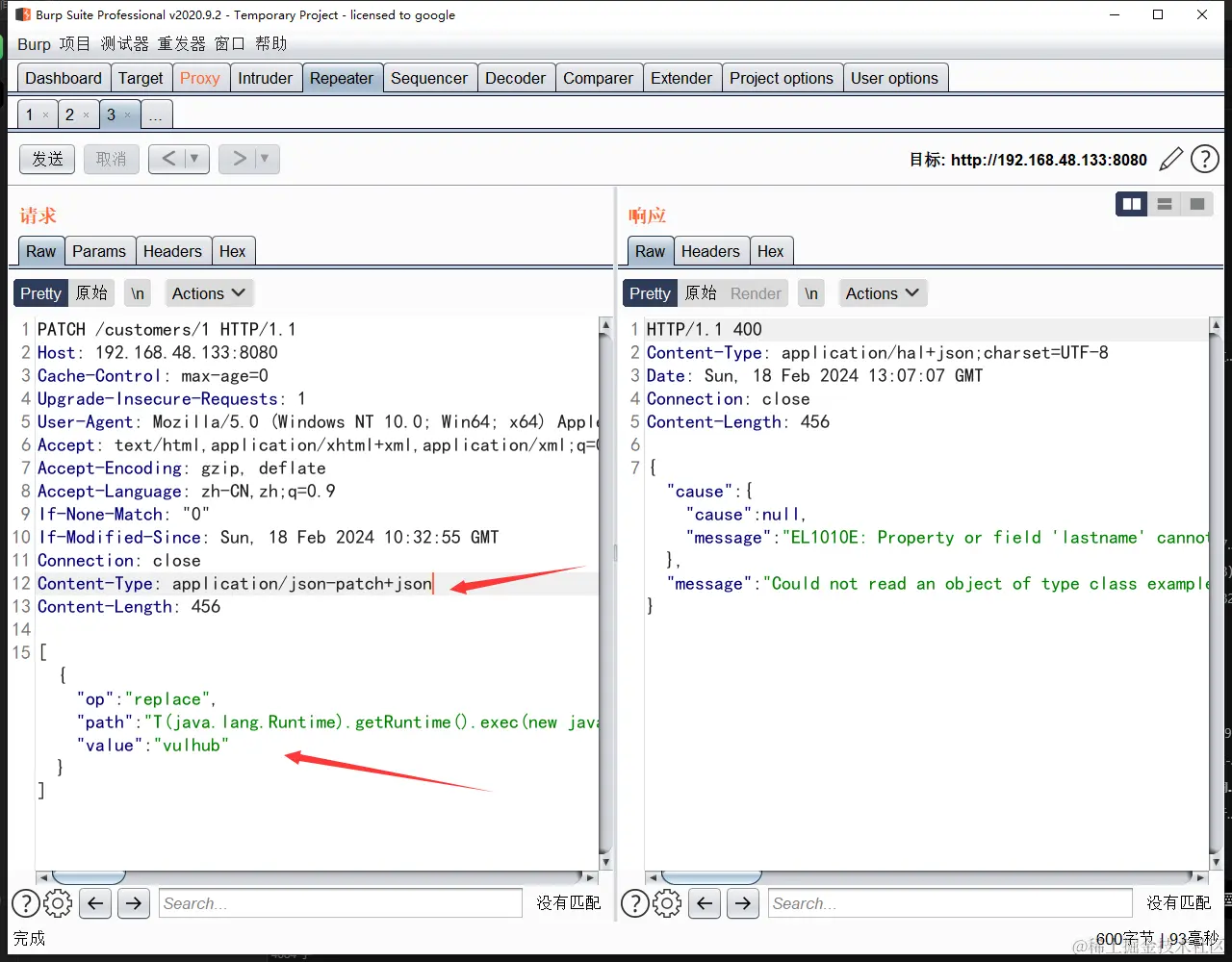Screen dimensions: 1232x962
Task: Select Repeater sub-tab 2
Action: click(69, 115)
